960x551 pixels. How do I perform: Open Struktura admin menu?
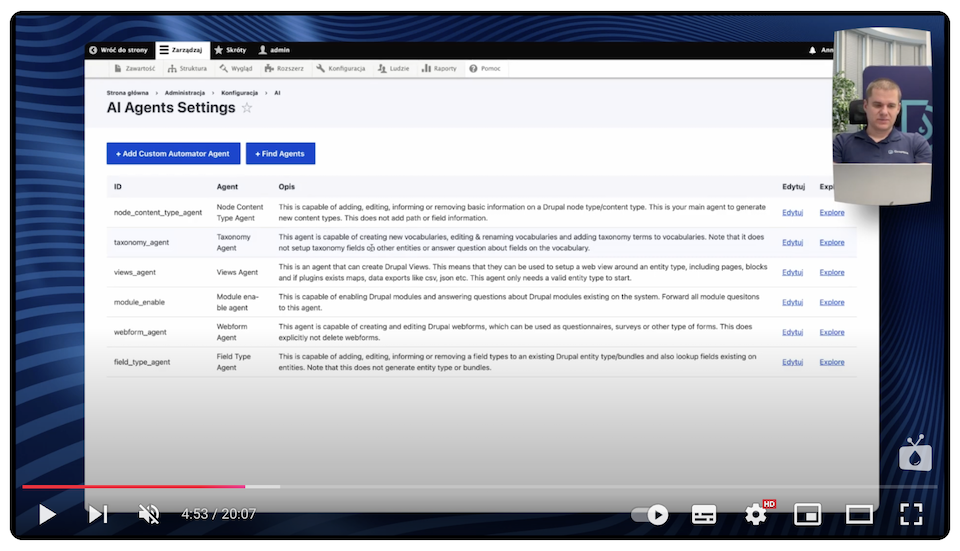[x=187, y=69]
